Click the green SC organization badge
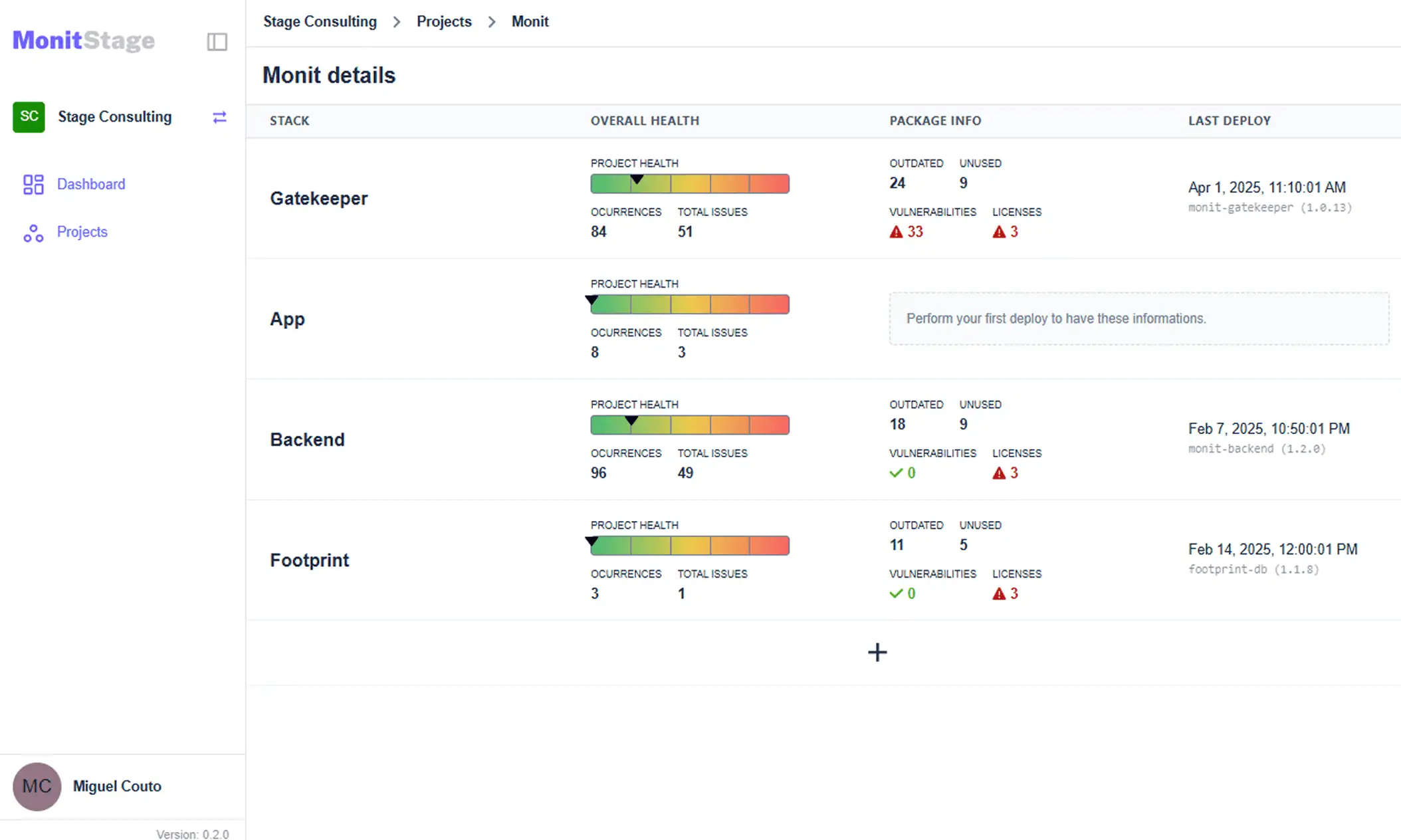 pyautogui.click(x=29, y=117)
